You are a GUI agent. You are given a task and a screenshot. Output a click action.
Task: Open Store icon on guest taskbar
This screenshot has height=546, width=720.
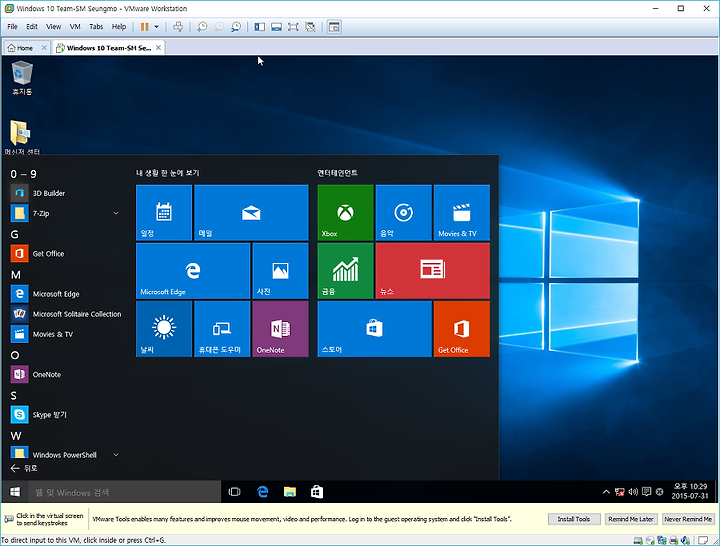click(x=317, y=492)
